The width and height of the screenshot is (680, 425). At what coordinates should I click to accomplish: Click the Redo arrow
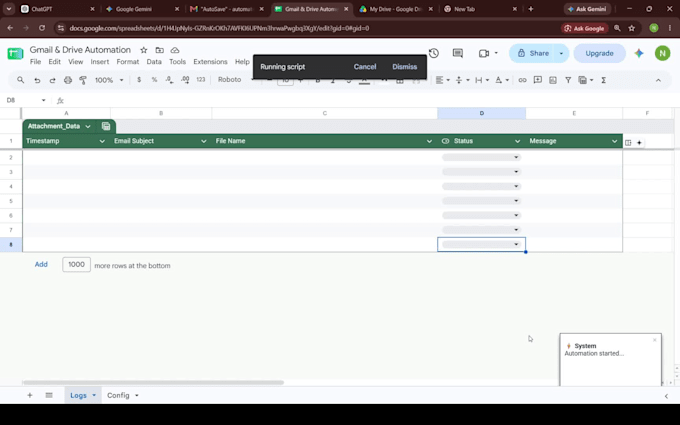(52, 80)
